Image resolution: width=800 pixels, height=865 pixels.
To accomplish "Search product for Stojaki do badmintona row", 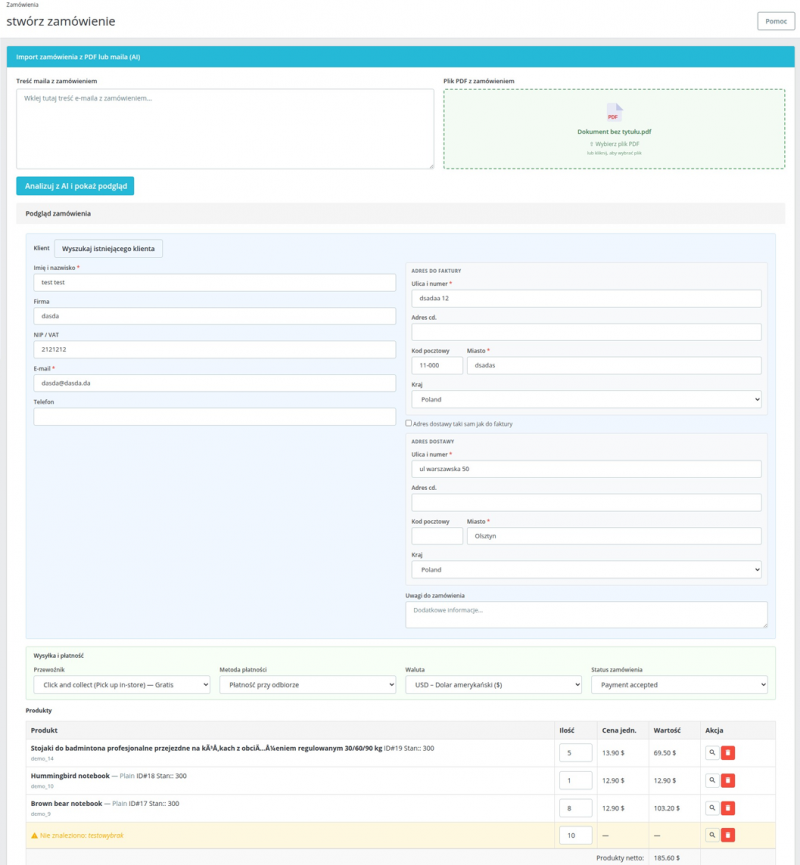I will pos(712,752).
